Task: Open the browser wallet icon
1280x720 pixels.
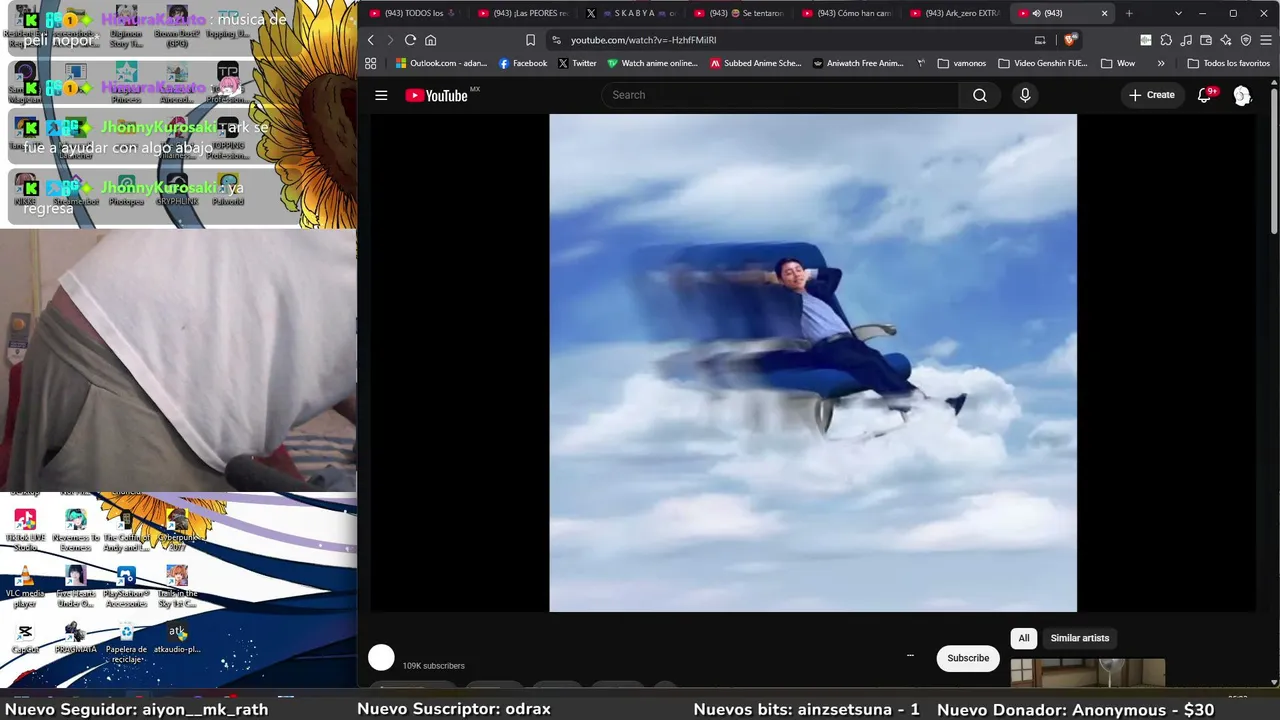Action: pyautogui.click(x=1206, y=40)
